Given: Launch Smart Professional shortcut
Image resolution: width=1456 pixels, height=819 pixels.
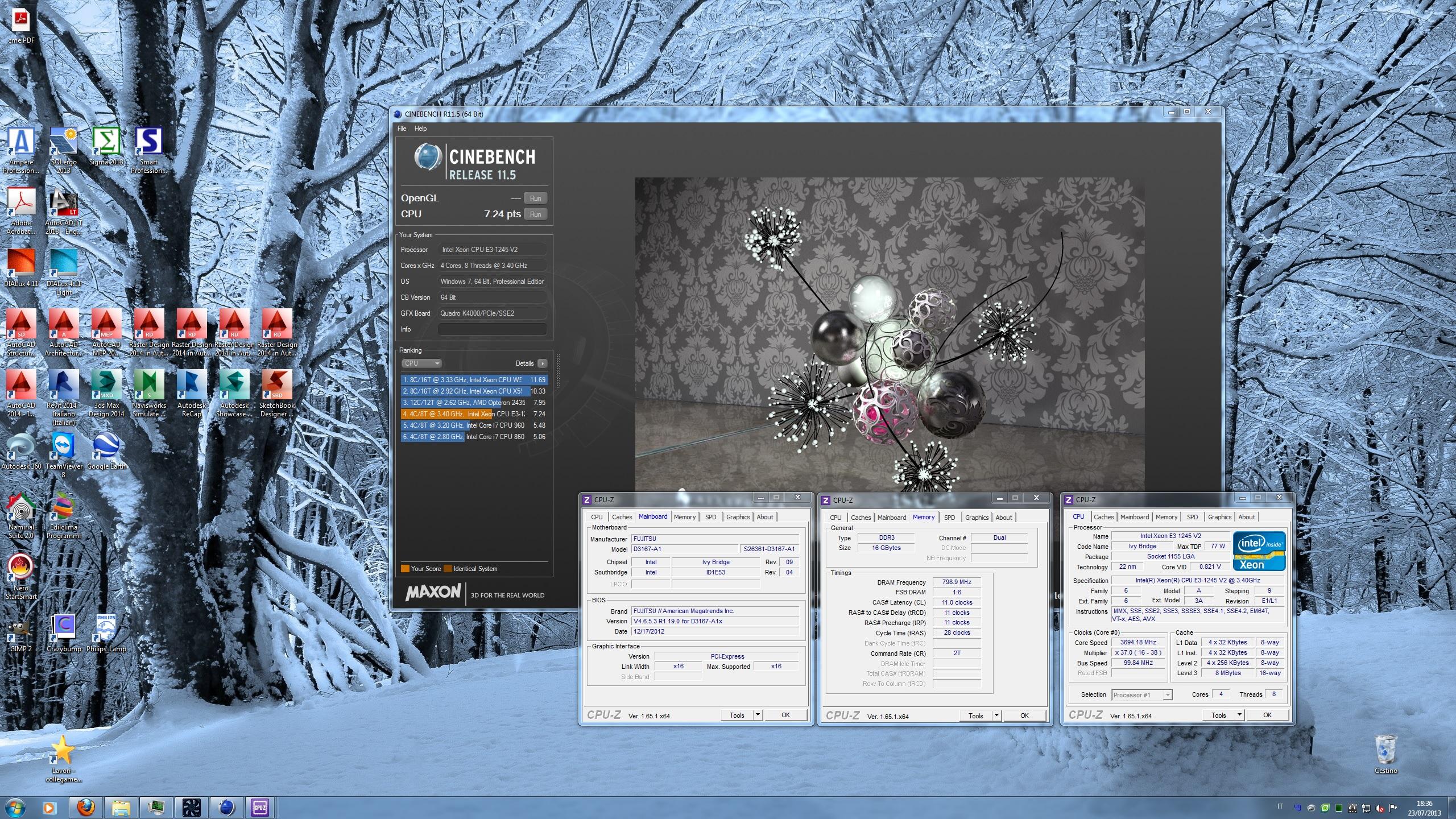Looking at the screenshot, I should click(x=148, y=150).
